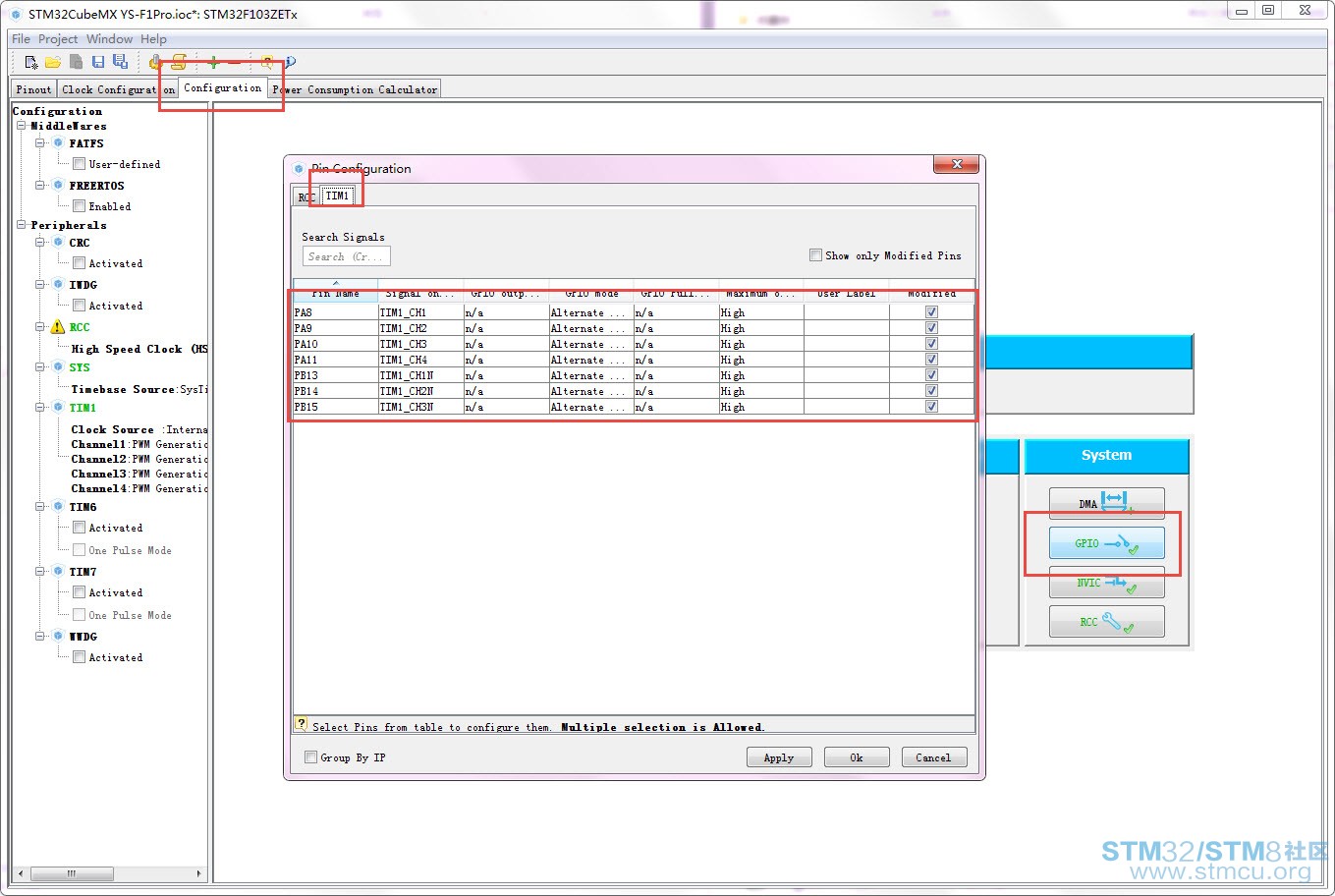This screenshot has width=1335, height=896.
Task: Activate the WWDG peripheral checkbox
Action: (79, 657)
